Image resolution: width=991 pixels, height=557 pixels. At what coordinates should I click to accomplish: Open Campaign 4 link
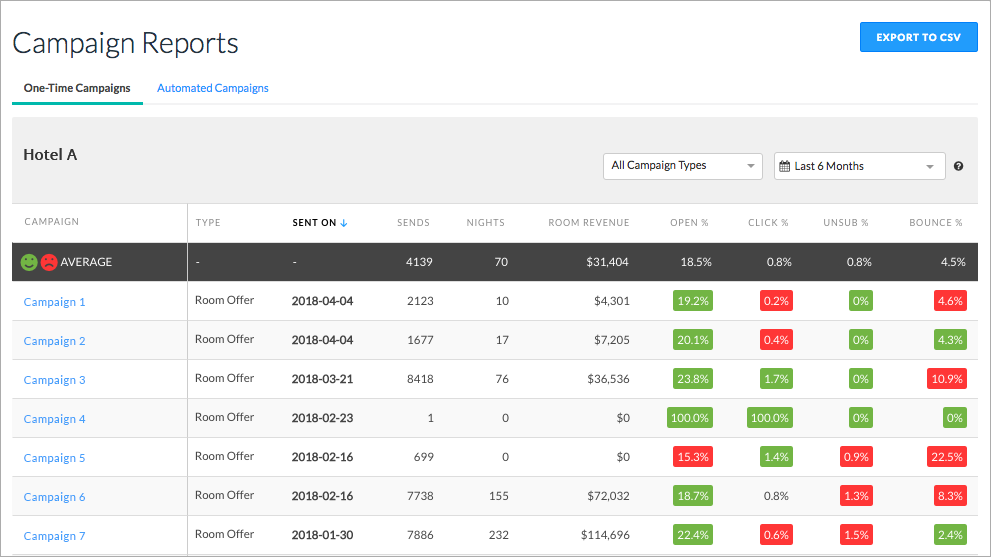[x=54, y=419]
